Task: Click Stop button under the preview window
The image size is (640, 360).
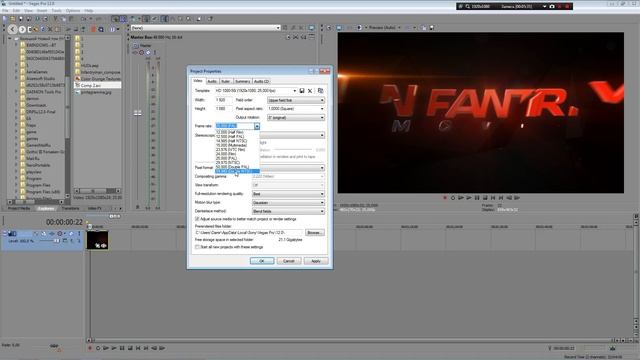Action: click(485, 198)
